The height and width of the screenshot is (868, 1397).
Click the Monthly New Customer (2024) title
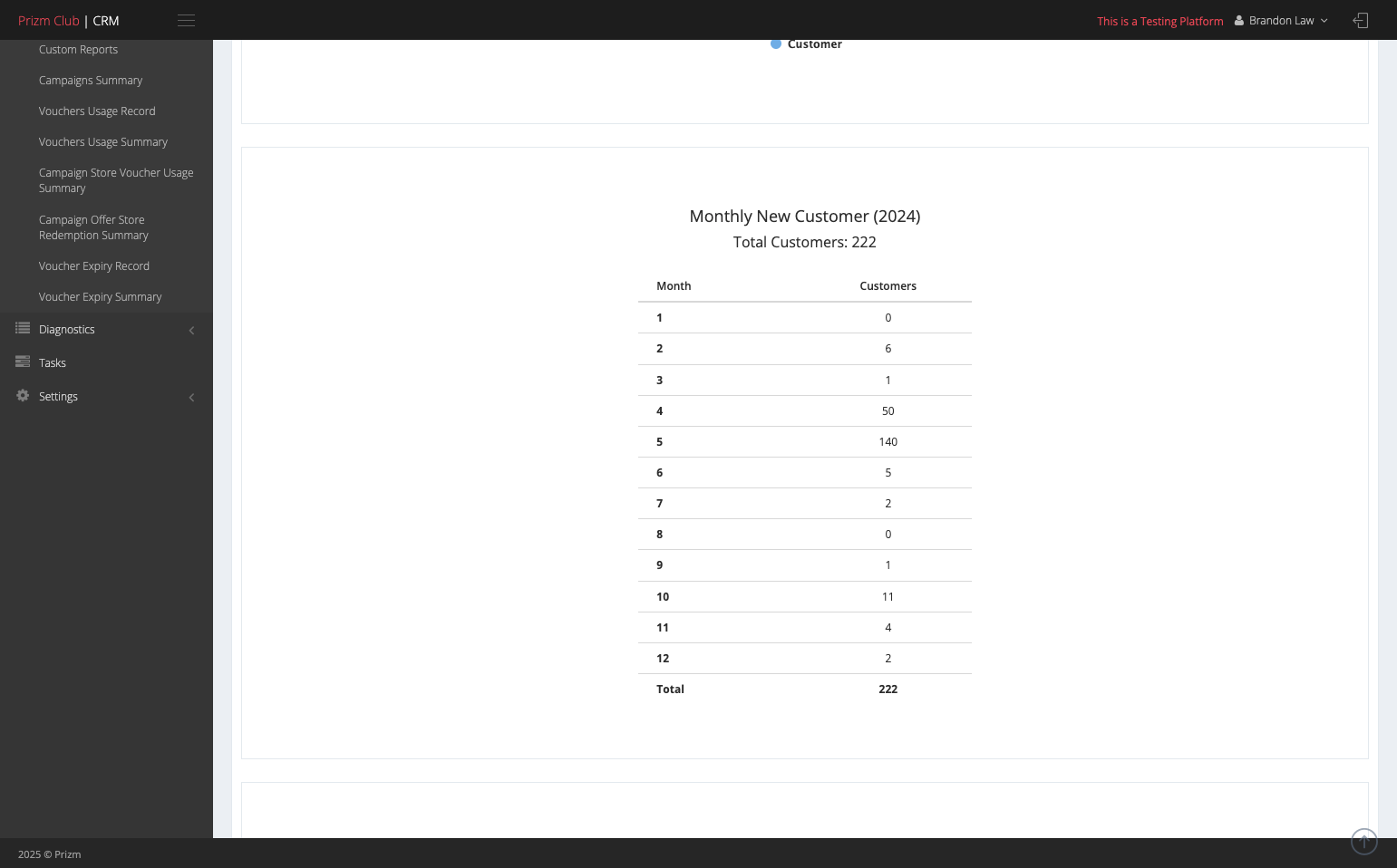pos(805,217)
